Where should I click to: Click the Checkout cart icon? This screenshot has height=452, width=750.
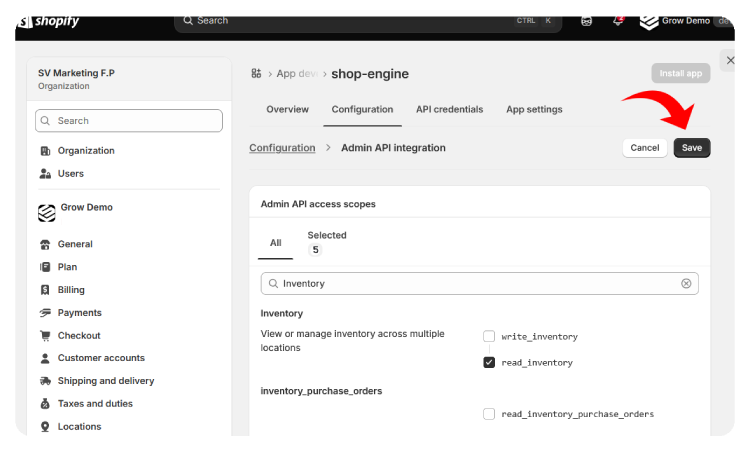45,336
